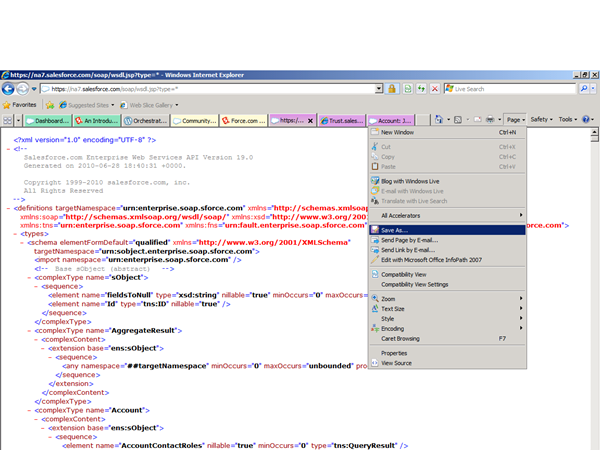Expand the Style submenu
Viewport: 600px width, 450px height.
pyautogui.click(x=447, y=319)
